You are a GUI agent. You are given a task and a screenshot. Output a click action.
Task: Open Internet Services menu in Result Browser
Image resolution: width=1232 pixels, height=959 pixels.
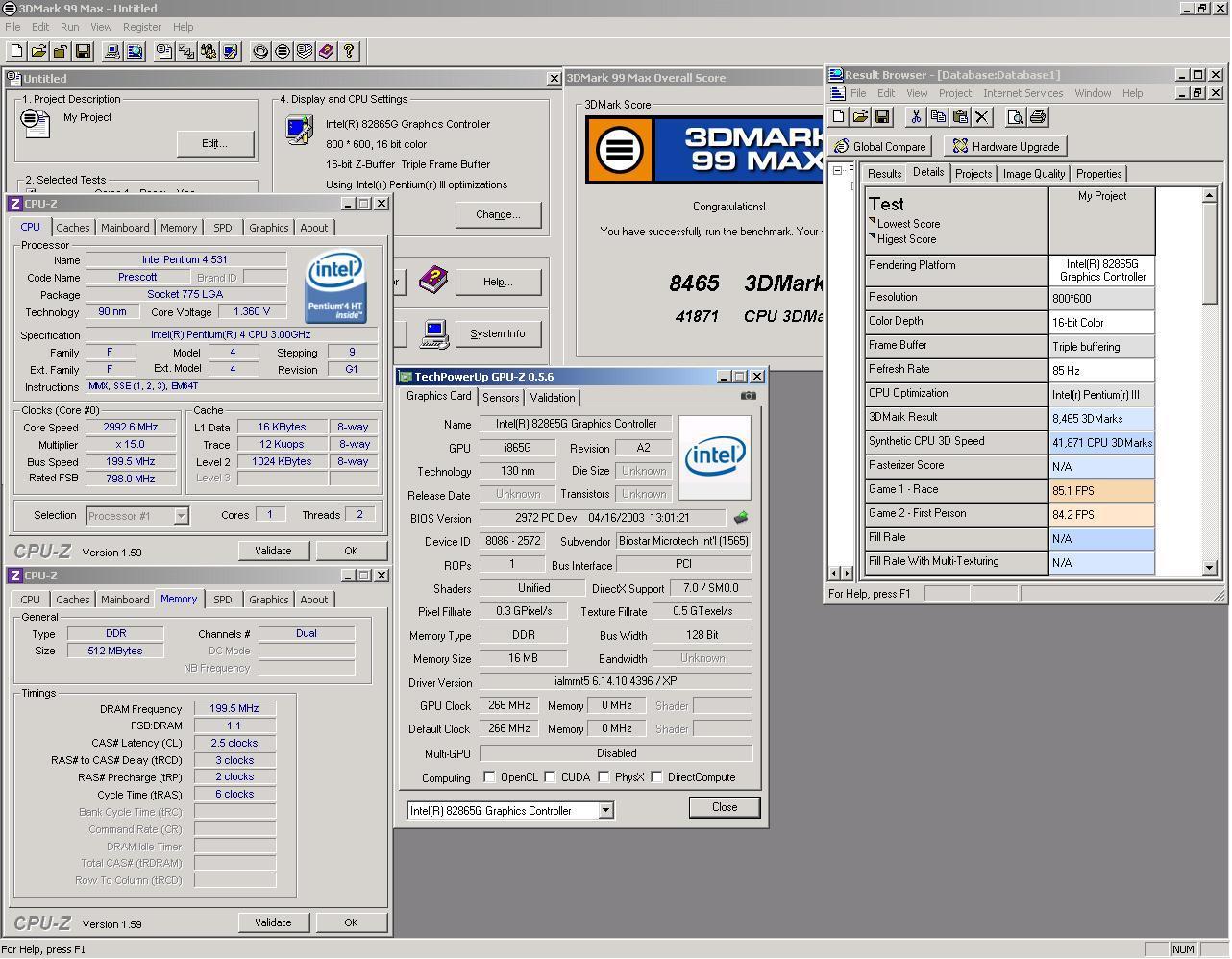click(x=1023, y=93)
